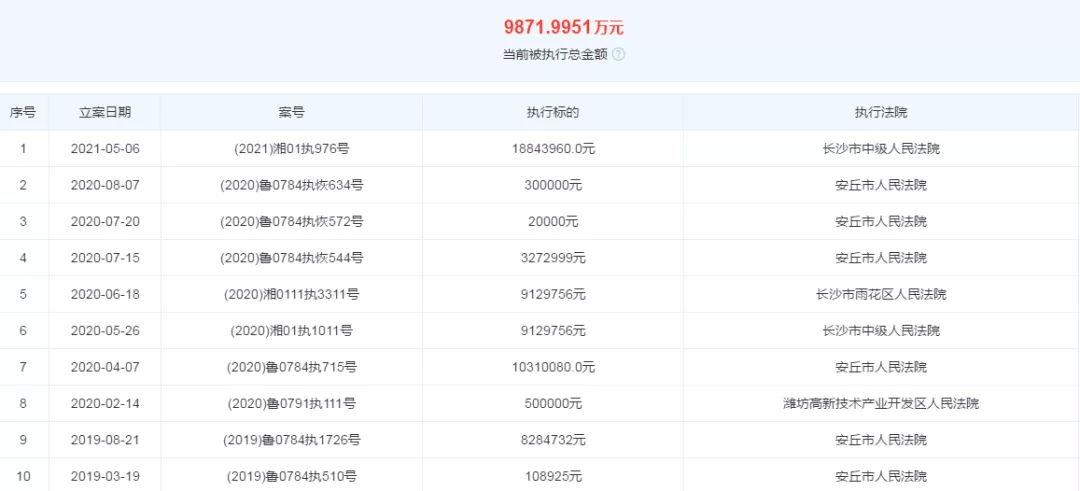Click filing date 2020-04-07
Screen dimensions: 1080x491
[105, 368]
